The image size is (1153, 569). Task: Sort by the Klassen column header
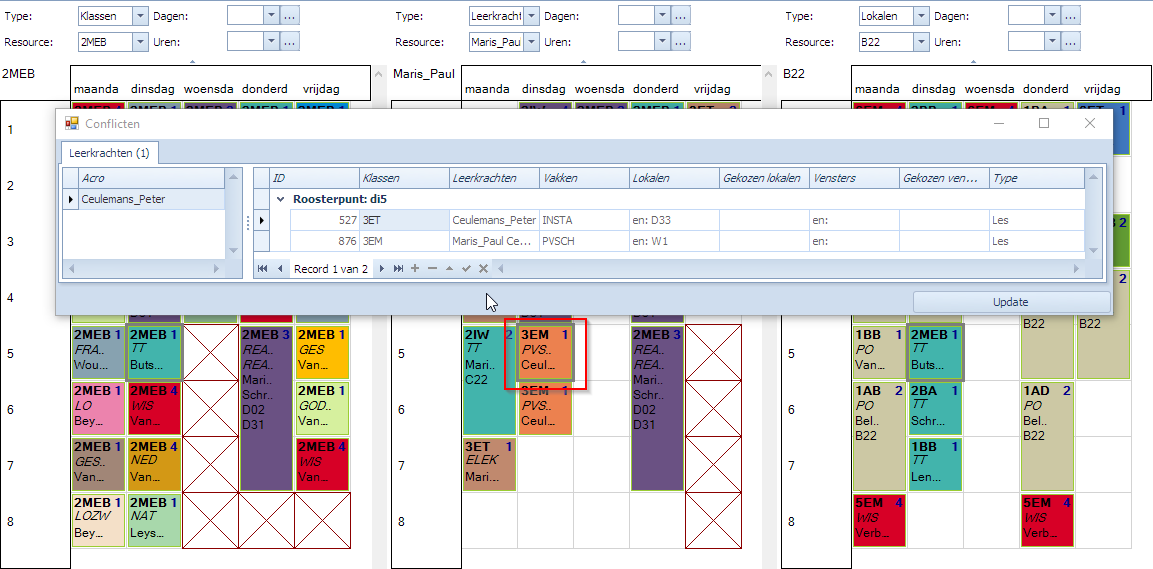[404, 178]
